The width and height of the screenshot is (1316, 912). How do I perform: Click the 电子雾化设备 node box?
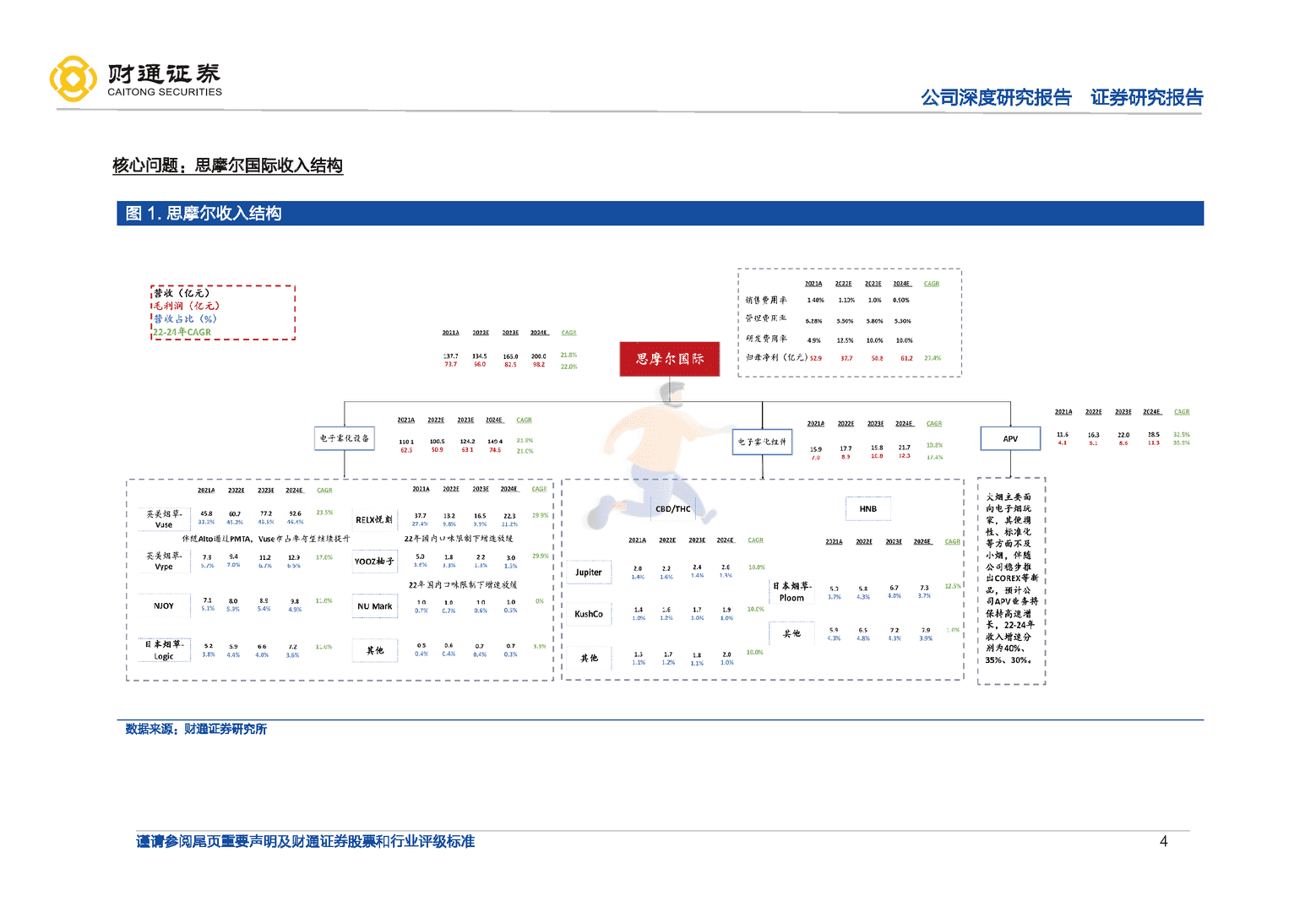(x=345, y=438)
